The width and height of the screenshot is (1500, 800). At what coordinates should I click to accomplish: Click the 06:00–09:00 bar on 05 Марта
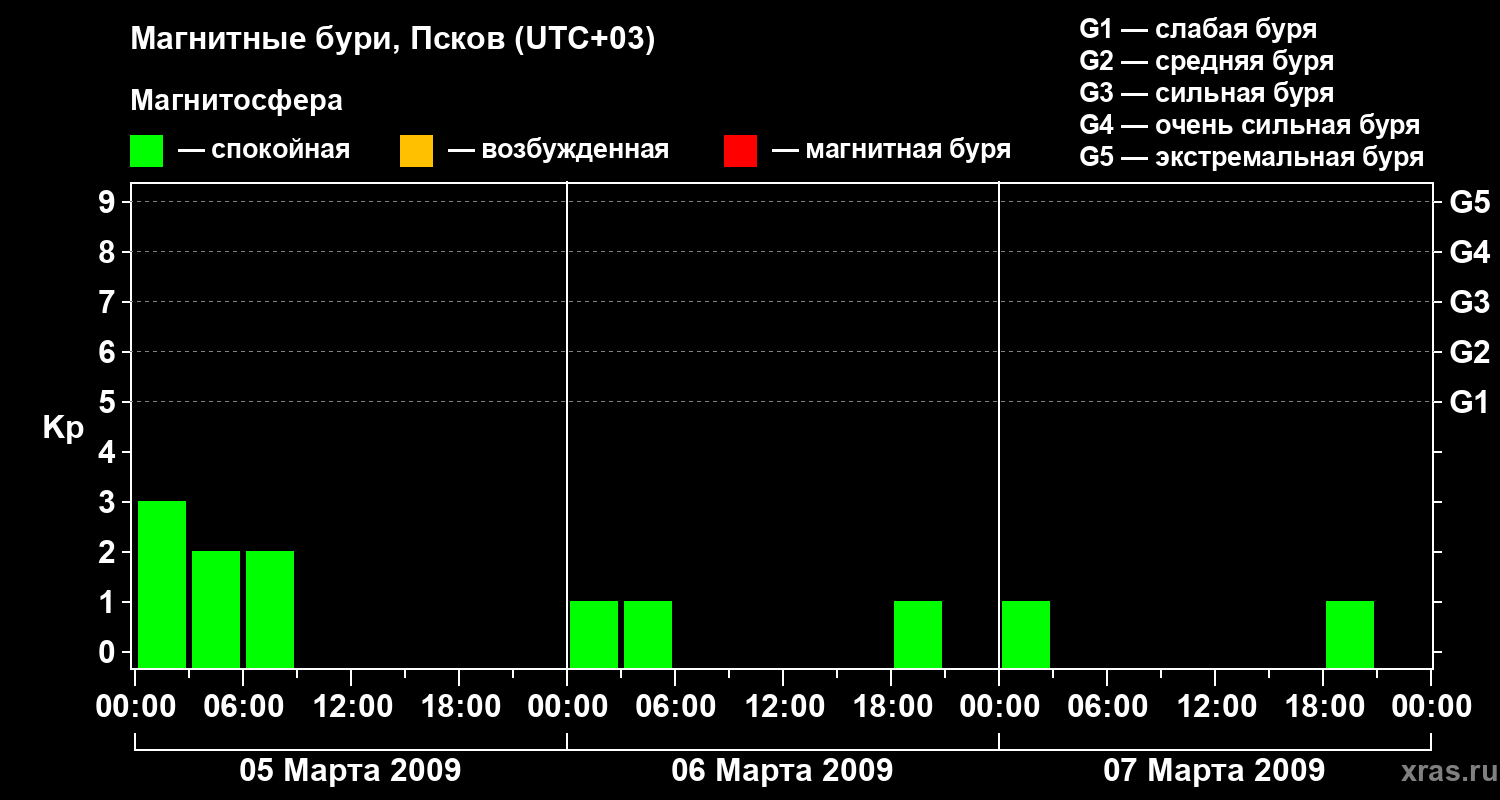click(270, 609)
